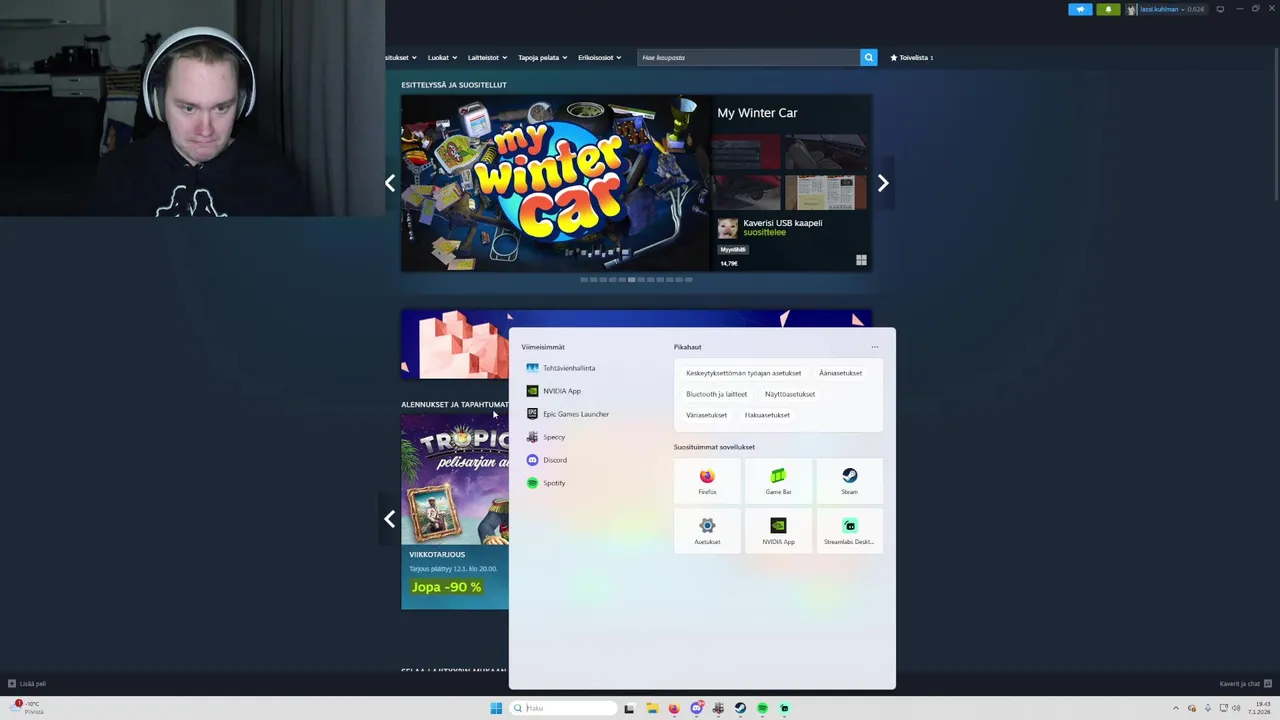Click inside the Steam store search field

pyautogui.click(x=748, y=57)
